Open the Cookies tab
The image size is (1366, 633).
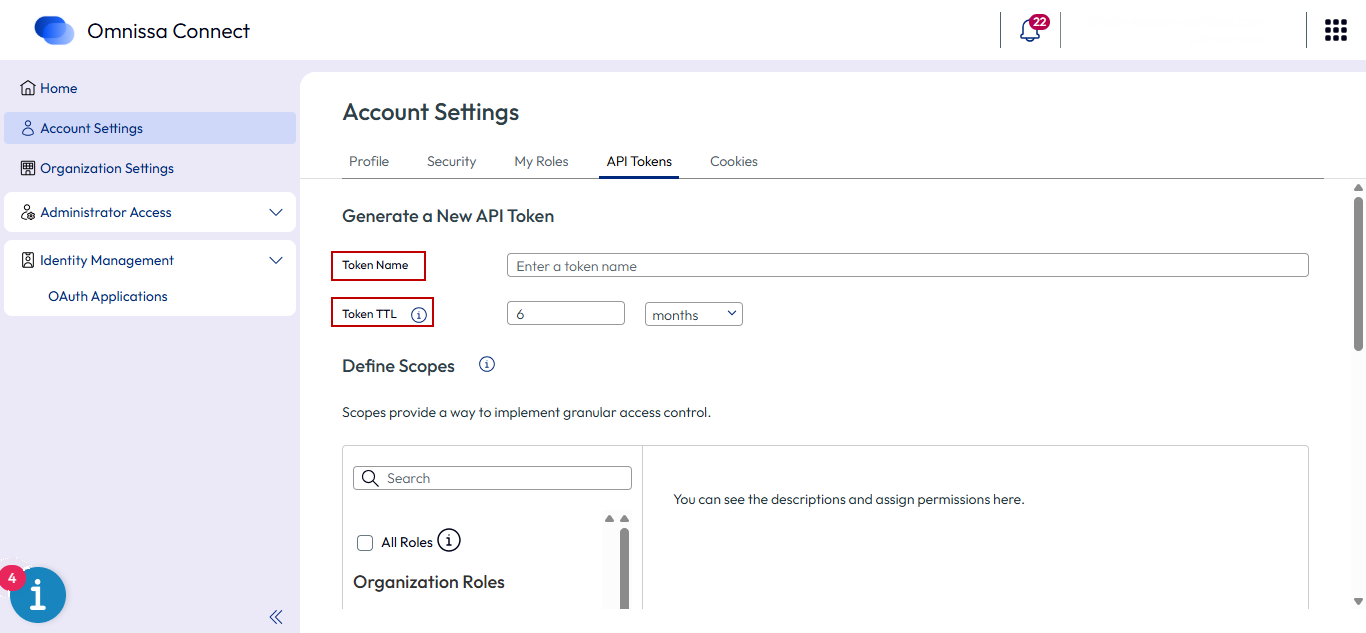(733, 162)
